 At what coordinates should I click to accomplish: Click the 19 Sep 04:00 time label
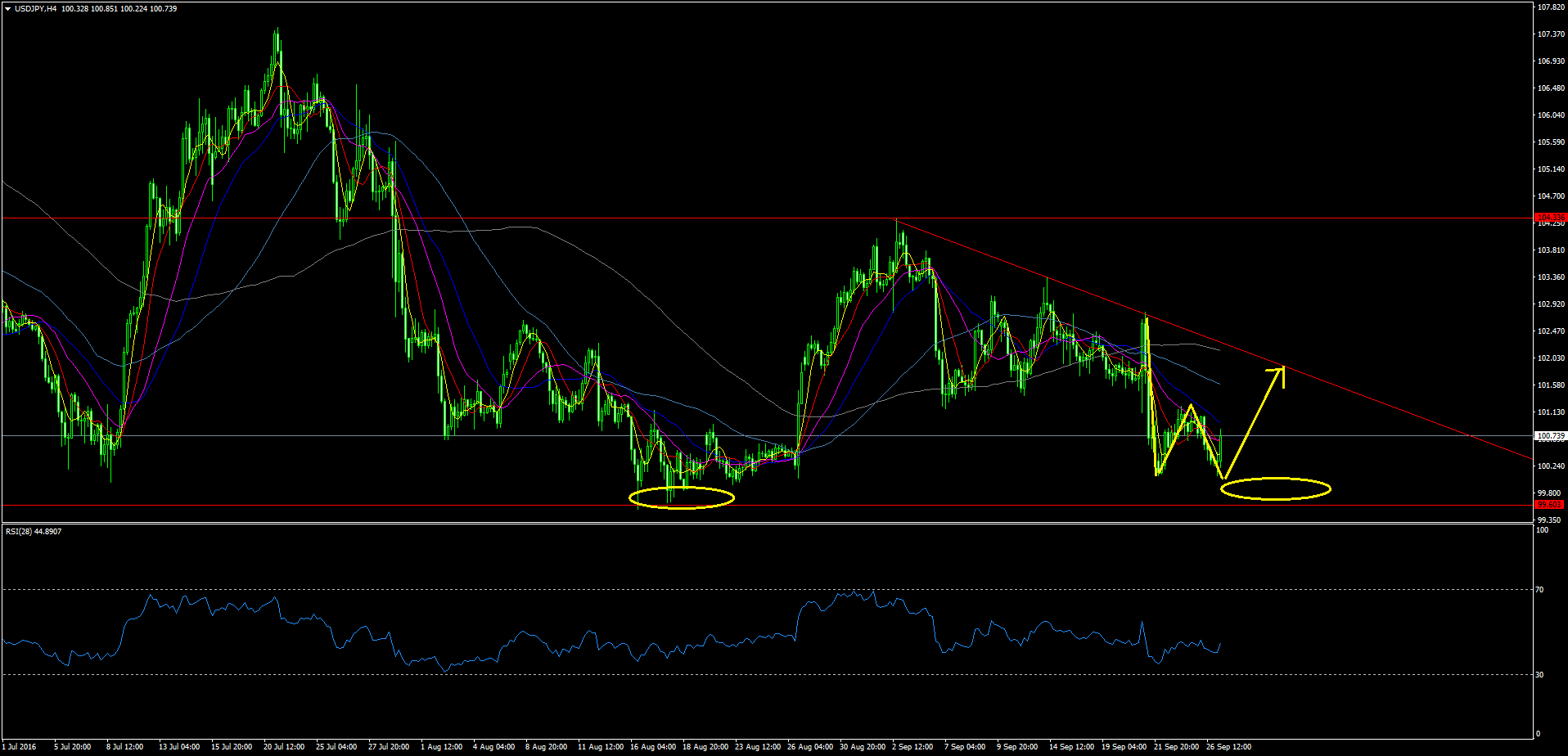(x=1124, y=747)
